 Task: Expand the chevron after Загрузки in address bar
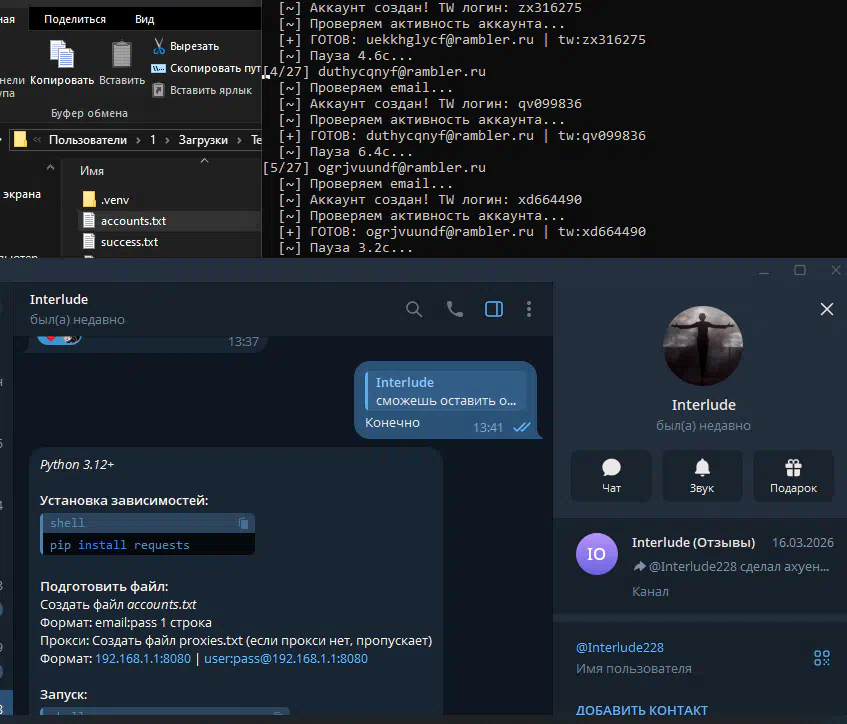(238, 140)
